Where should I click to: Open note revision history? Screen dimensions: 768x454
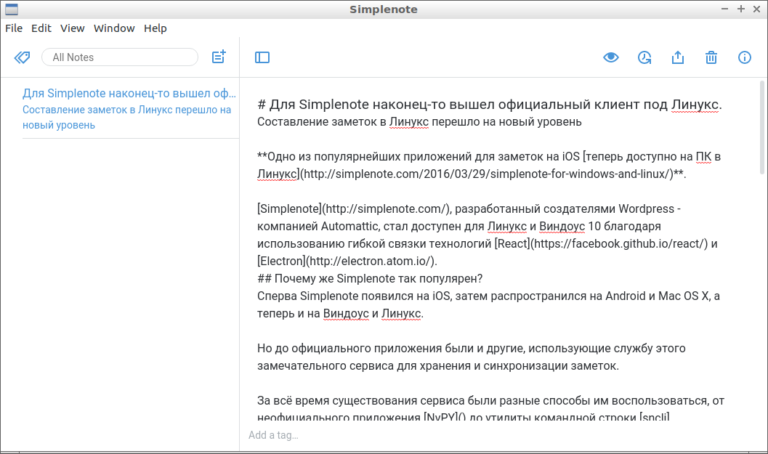(x=644, y=57)
